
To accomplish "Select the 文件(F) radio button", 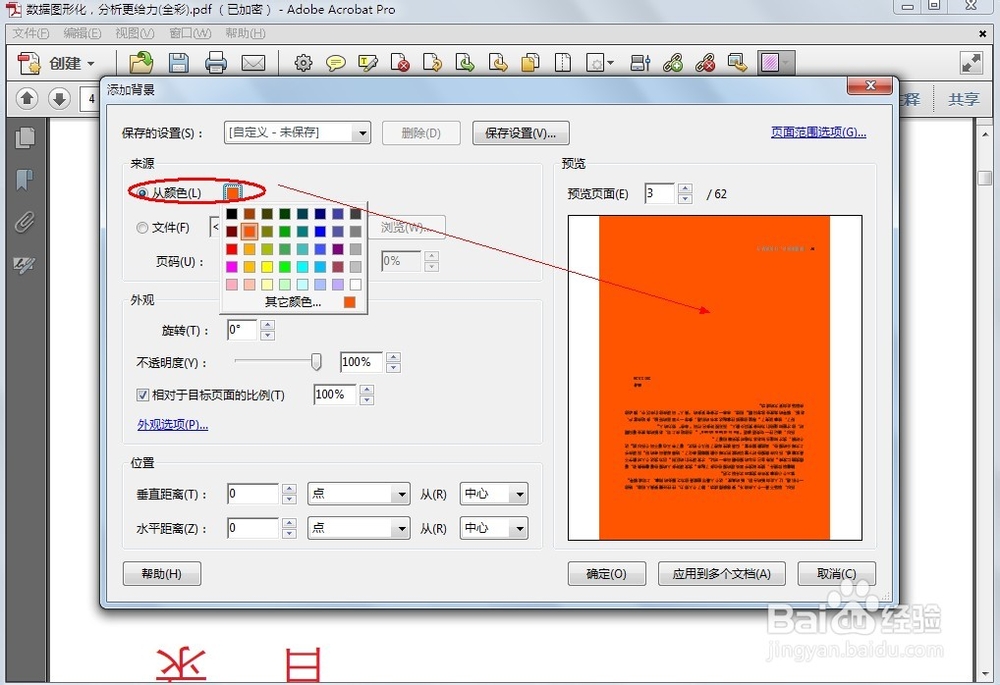I will [x=142, y=228].
